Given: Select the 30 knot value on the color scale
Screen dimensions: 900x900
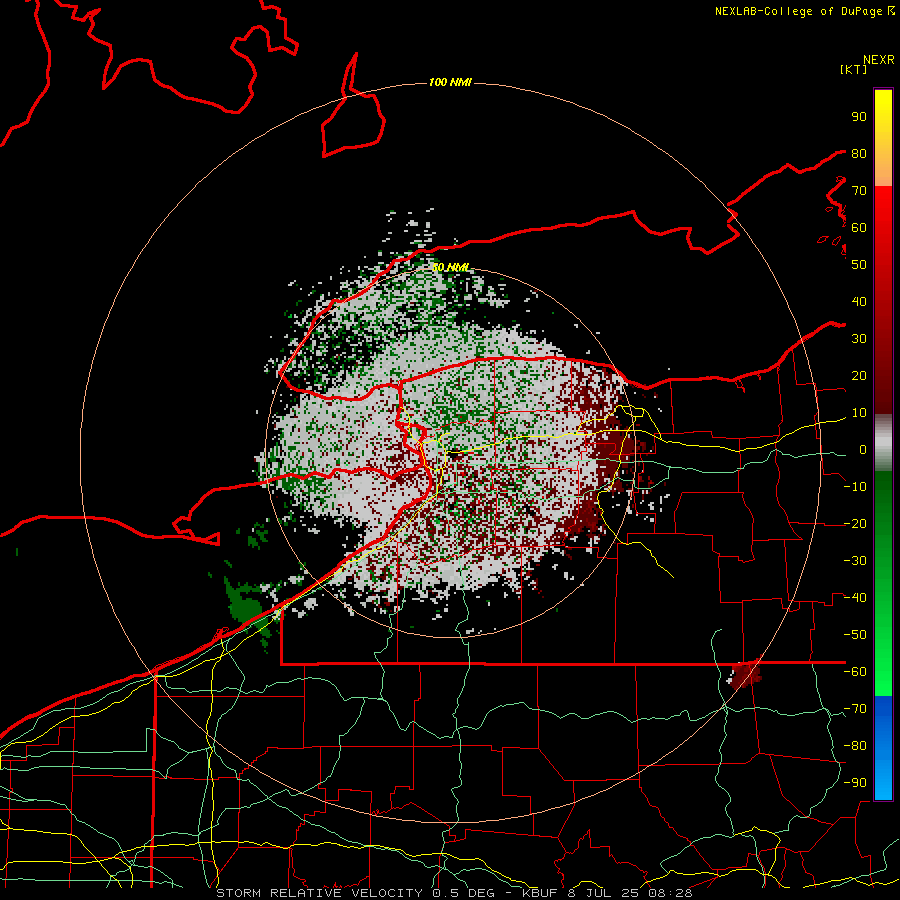Looking at the screenshot, I should tap(859, 339).
